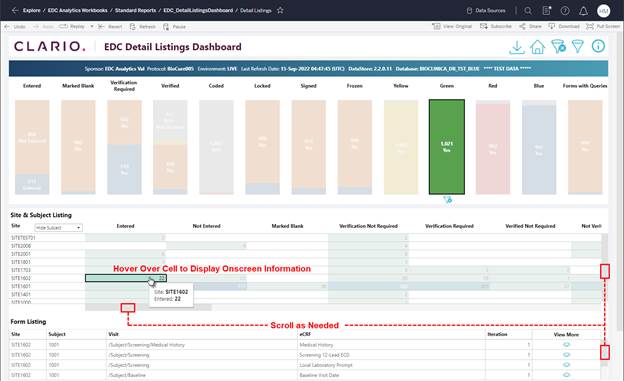Click the Full Screen button

(x=603, y=26)
